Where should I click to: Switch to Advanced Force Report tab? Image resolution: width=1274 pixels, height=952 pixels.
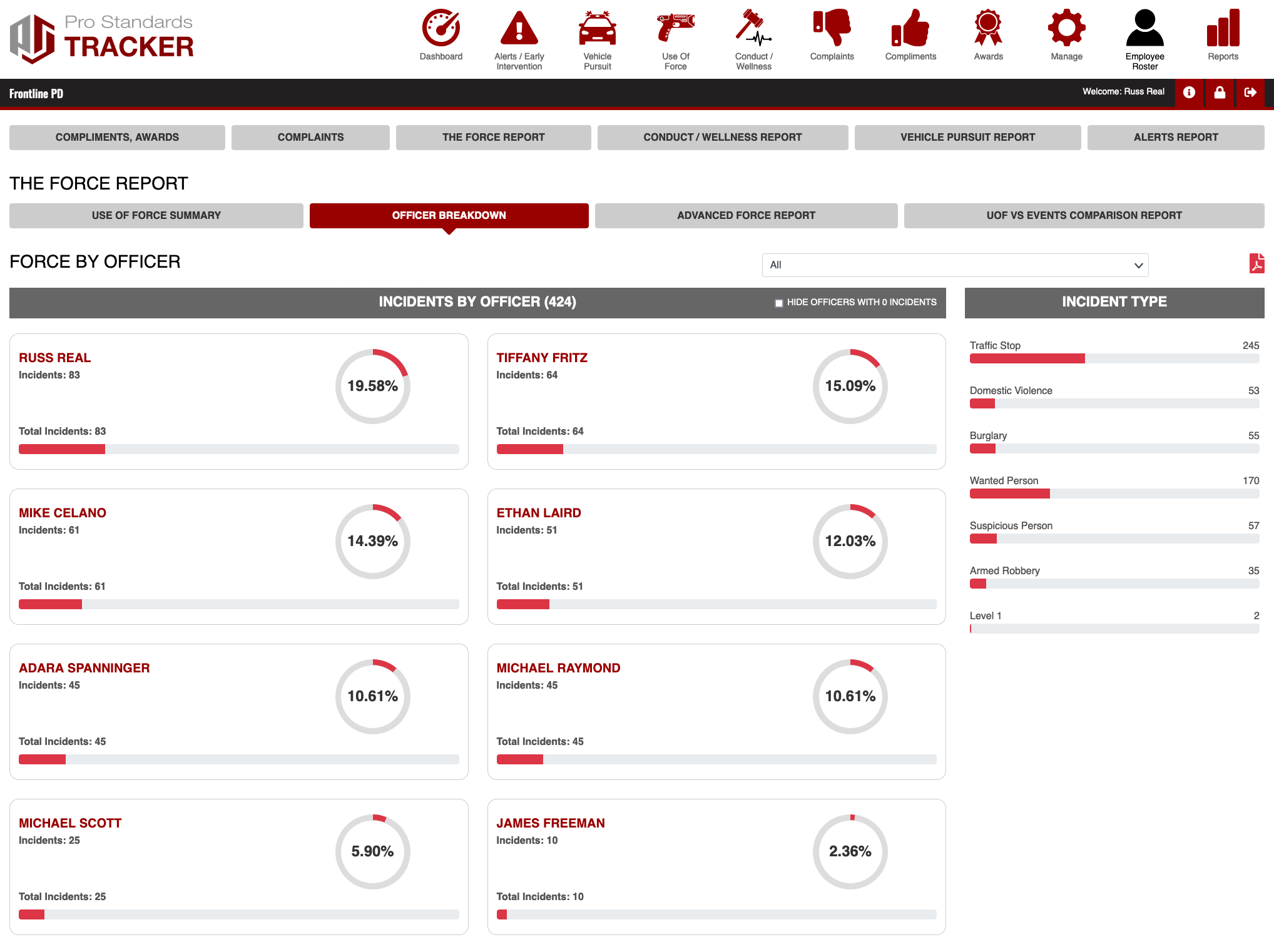(746, 216)
